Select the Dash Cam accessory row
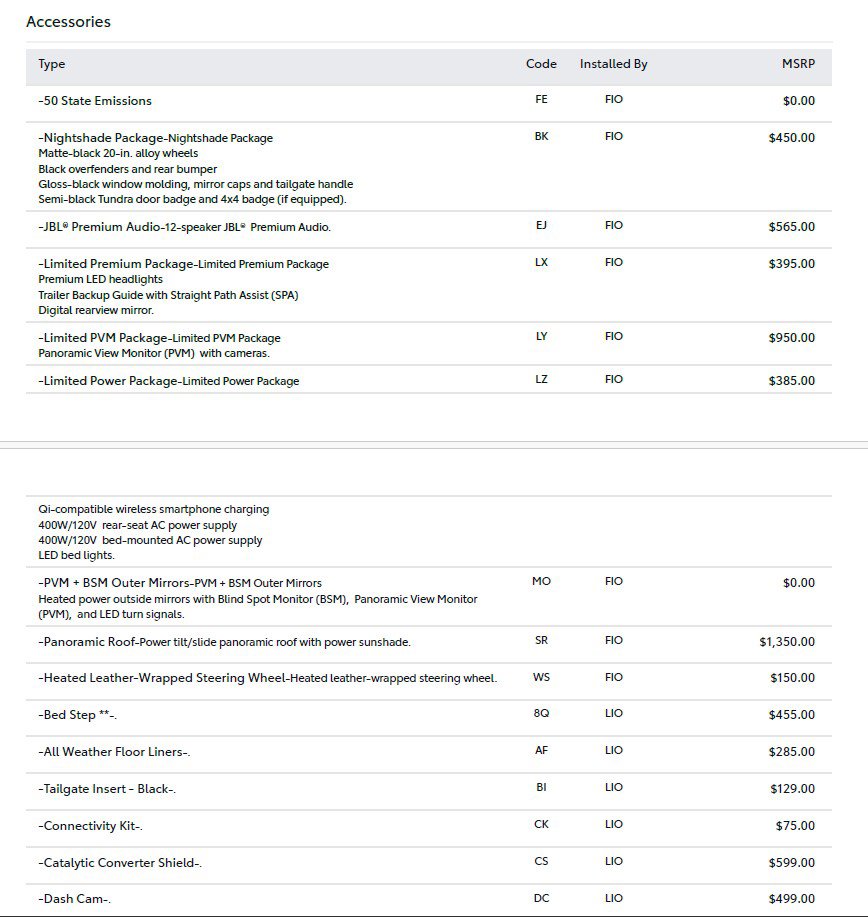The width and height of the screenshot is (868, 917). click(74, 899)
